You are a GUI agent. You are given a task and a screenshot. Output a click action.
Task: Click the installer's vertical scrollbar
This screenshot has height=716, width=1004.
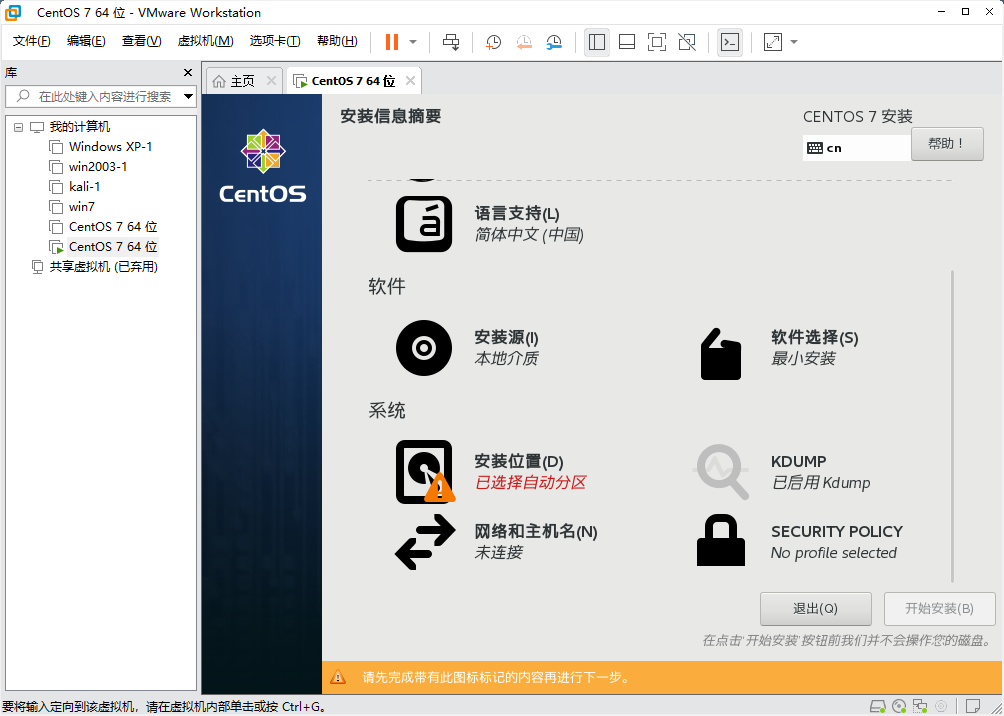[x=953, y=426]
